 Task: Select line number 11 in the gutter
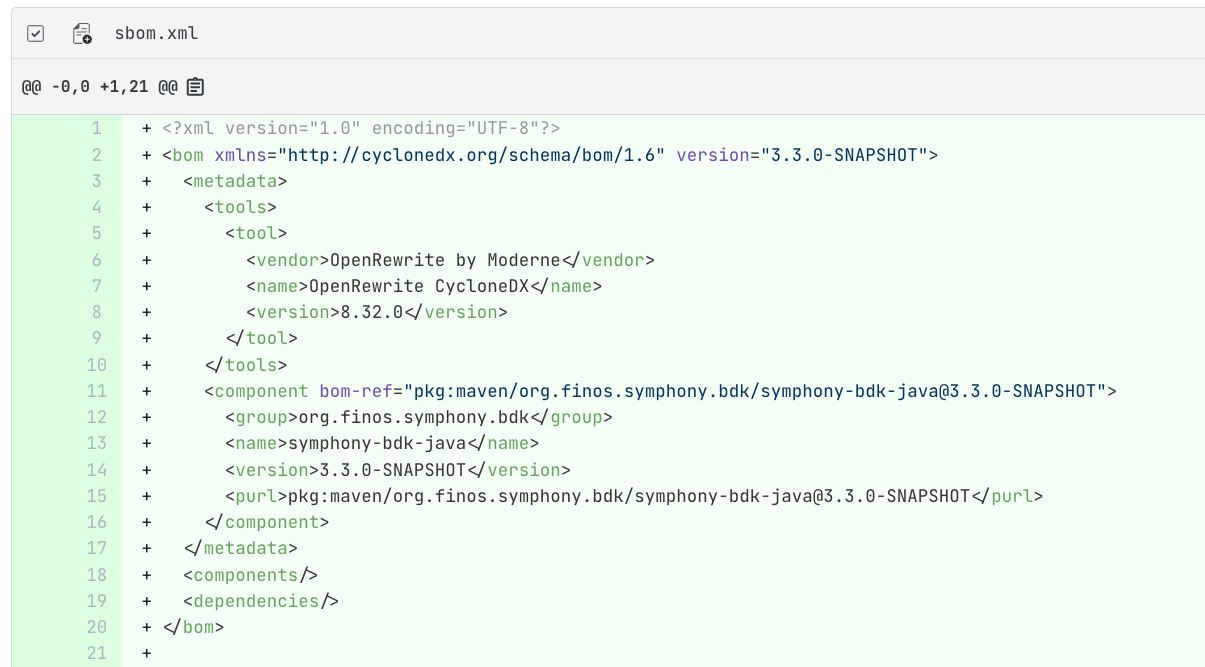click(96, 391)
